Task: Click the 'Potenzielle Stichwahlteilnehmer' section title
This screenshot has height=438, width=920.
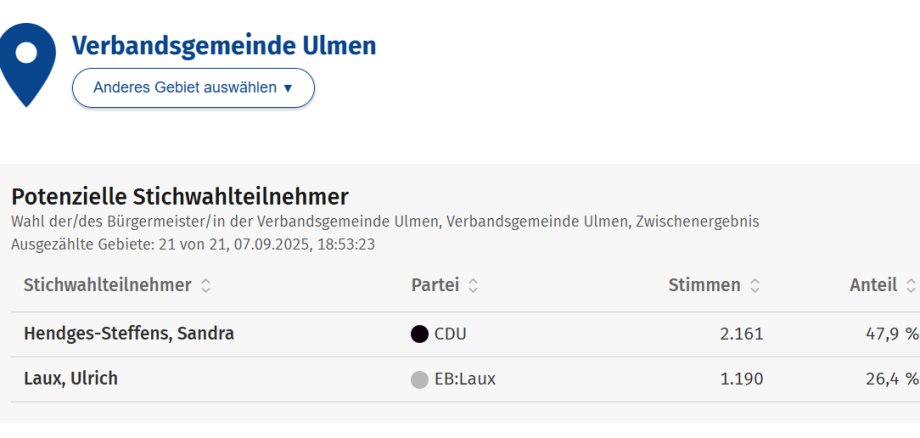Action: [x=180, y=196]
